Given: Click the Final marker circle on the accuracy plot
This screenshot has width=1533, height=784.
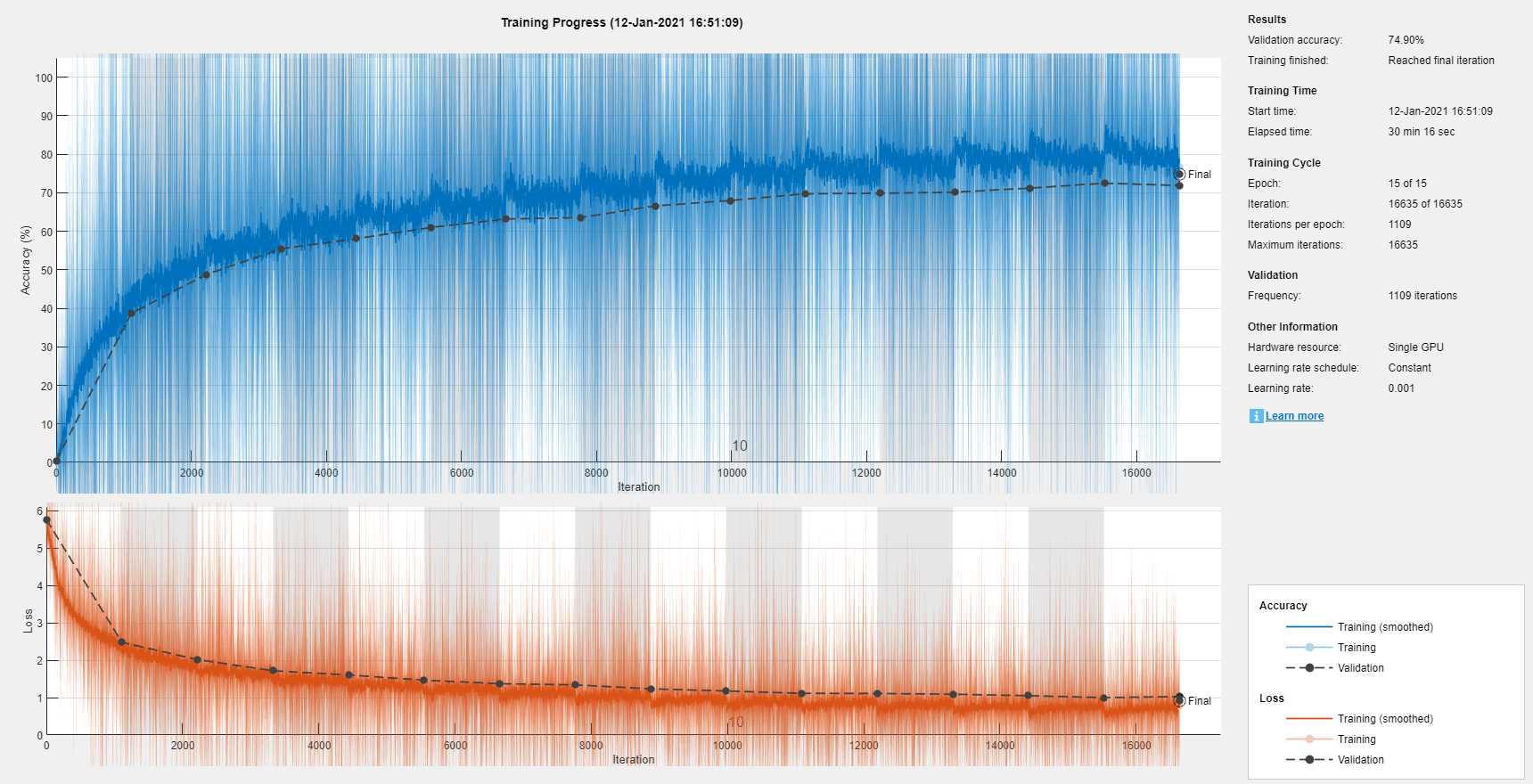Looking at the screenshot, I should tap(1179, 175).
